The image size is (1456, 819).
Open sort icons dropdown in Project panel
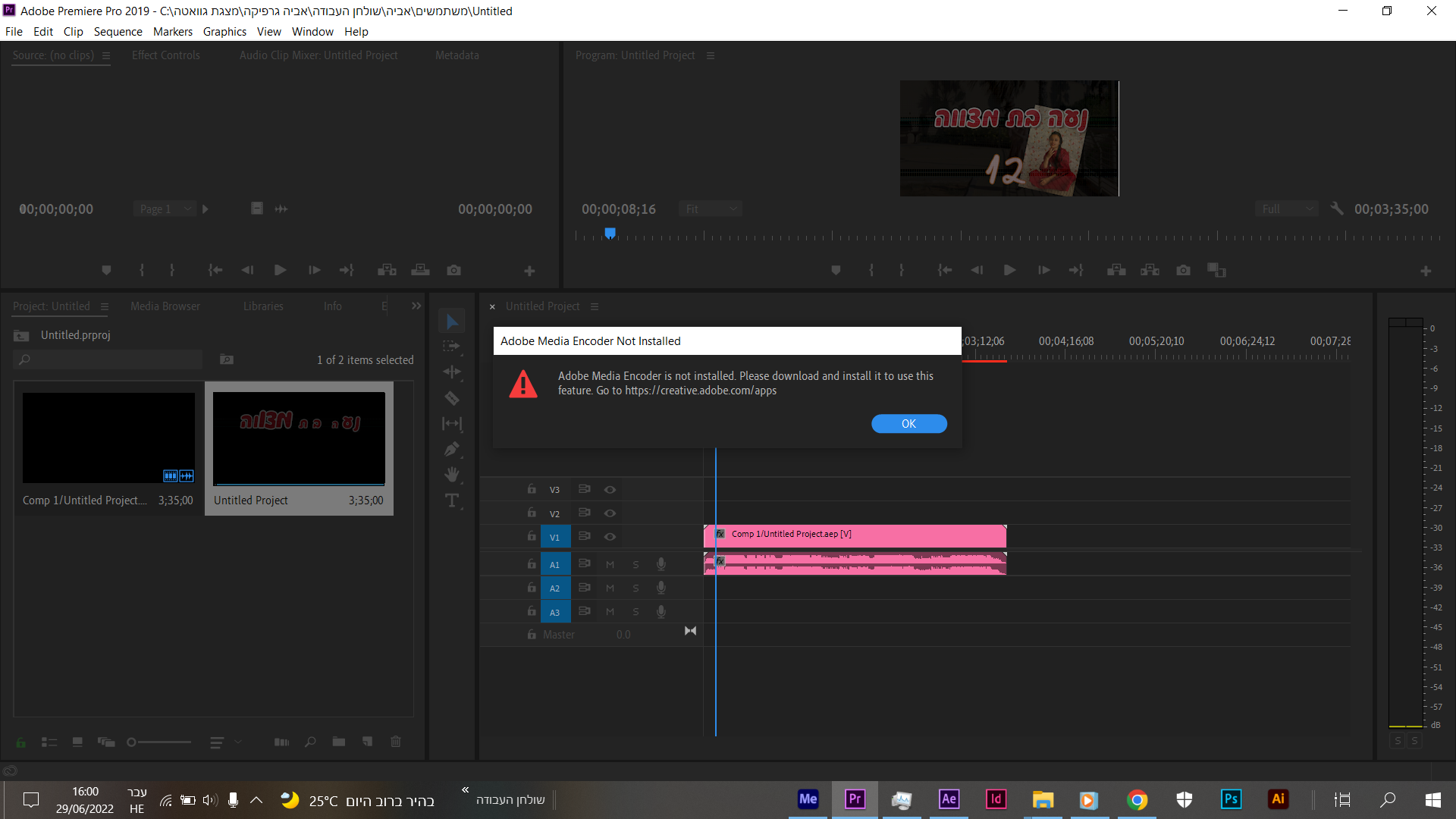click(225, 742)
